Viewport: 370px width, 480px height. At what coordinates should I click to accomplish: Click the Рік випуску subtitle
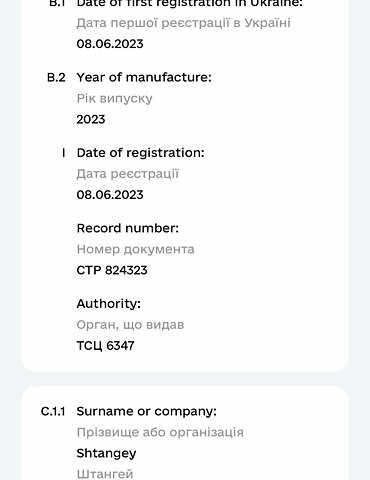coord(114,99)
